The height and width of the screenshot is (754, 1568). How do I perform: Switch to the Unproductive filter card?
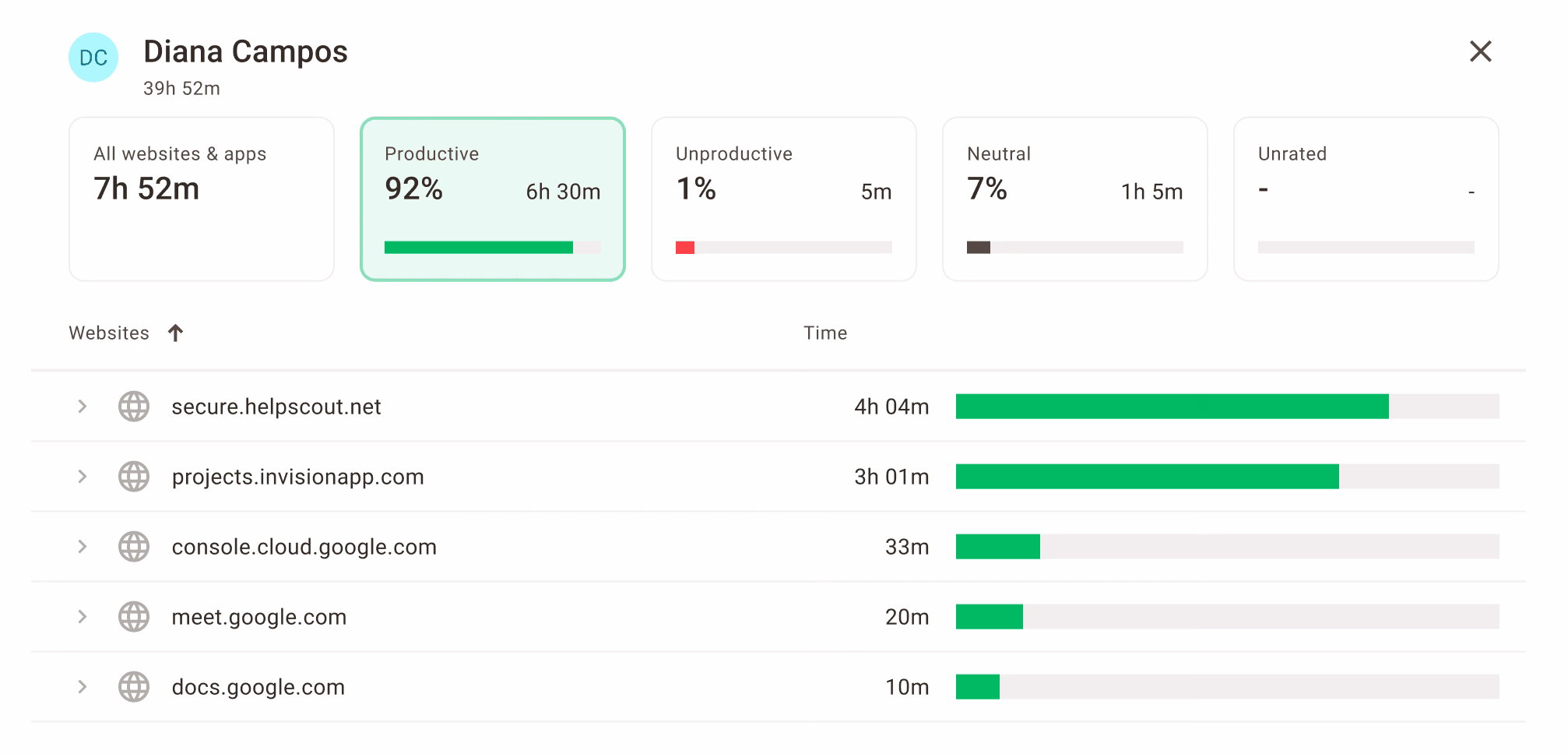click(x=784, y=199)
